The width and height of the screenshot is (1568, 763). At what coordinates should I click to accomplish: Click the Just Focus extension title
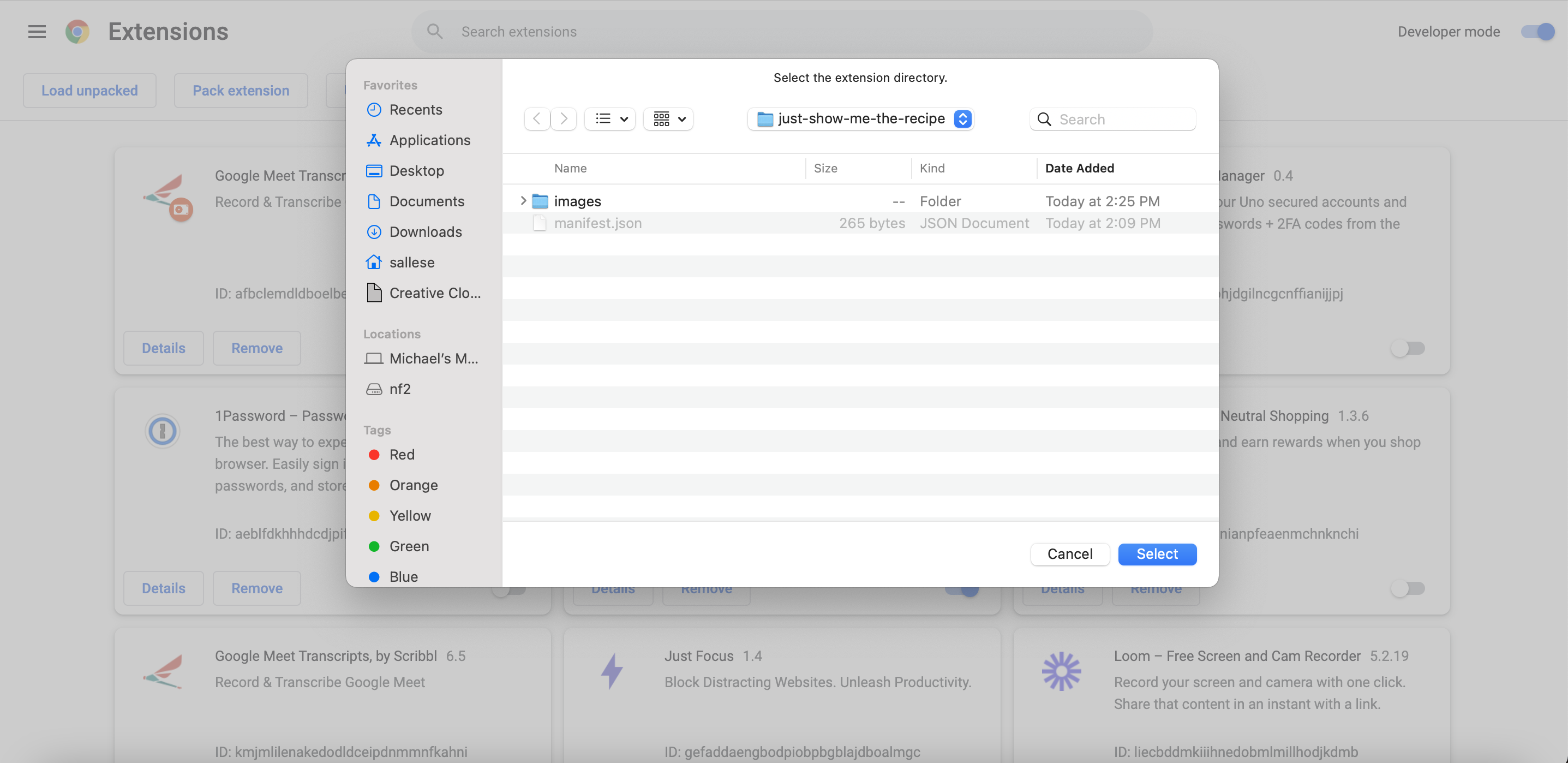(699, 656)
